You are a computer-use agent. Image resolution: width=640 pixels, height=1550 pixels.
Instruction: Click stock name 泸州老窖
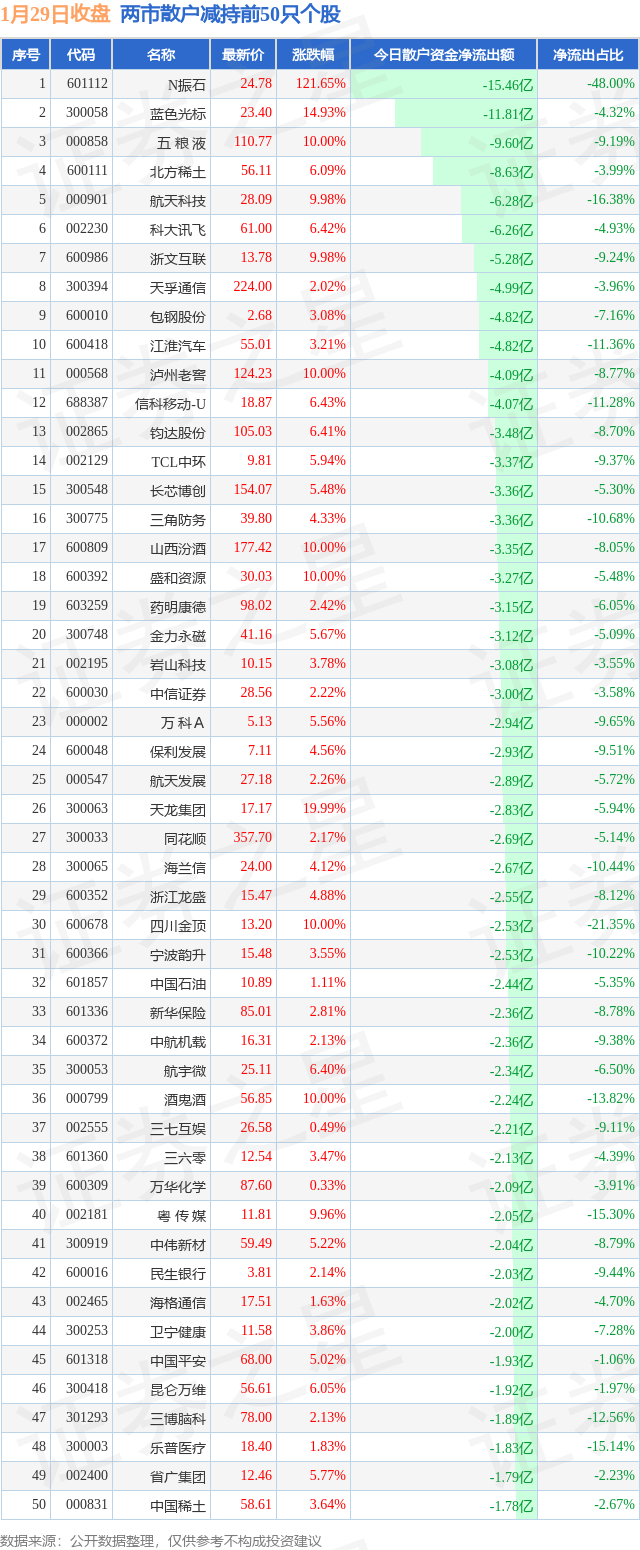tap(178, 374)
